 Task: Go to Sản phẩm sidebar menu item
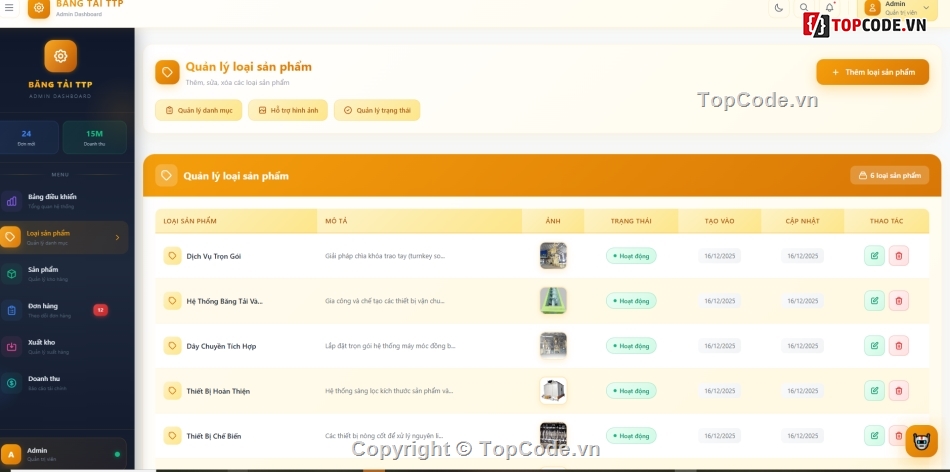click(43, 273)
